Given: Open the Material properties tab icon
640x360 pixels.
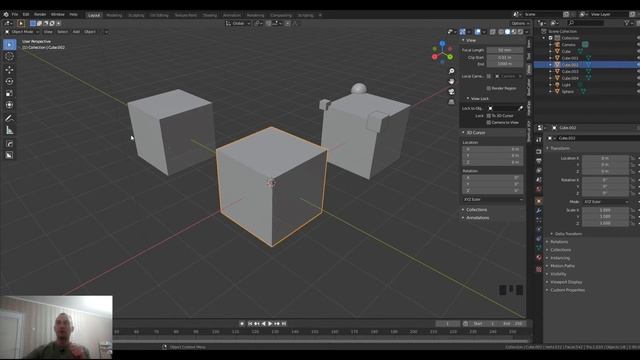Looking at the screenshot, I should pos(539,258).
